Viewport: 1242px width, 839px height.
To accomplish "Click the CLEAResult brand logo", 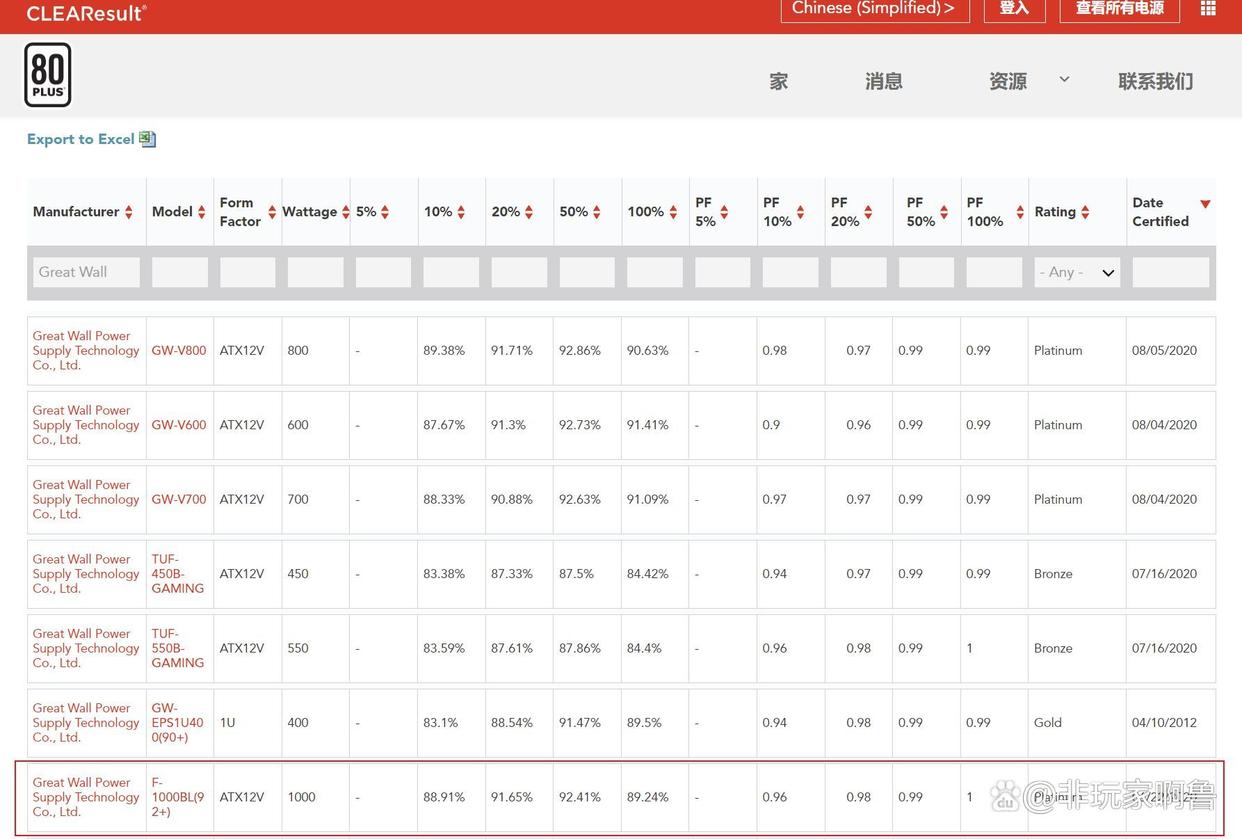I will (x=86, y=13).
